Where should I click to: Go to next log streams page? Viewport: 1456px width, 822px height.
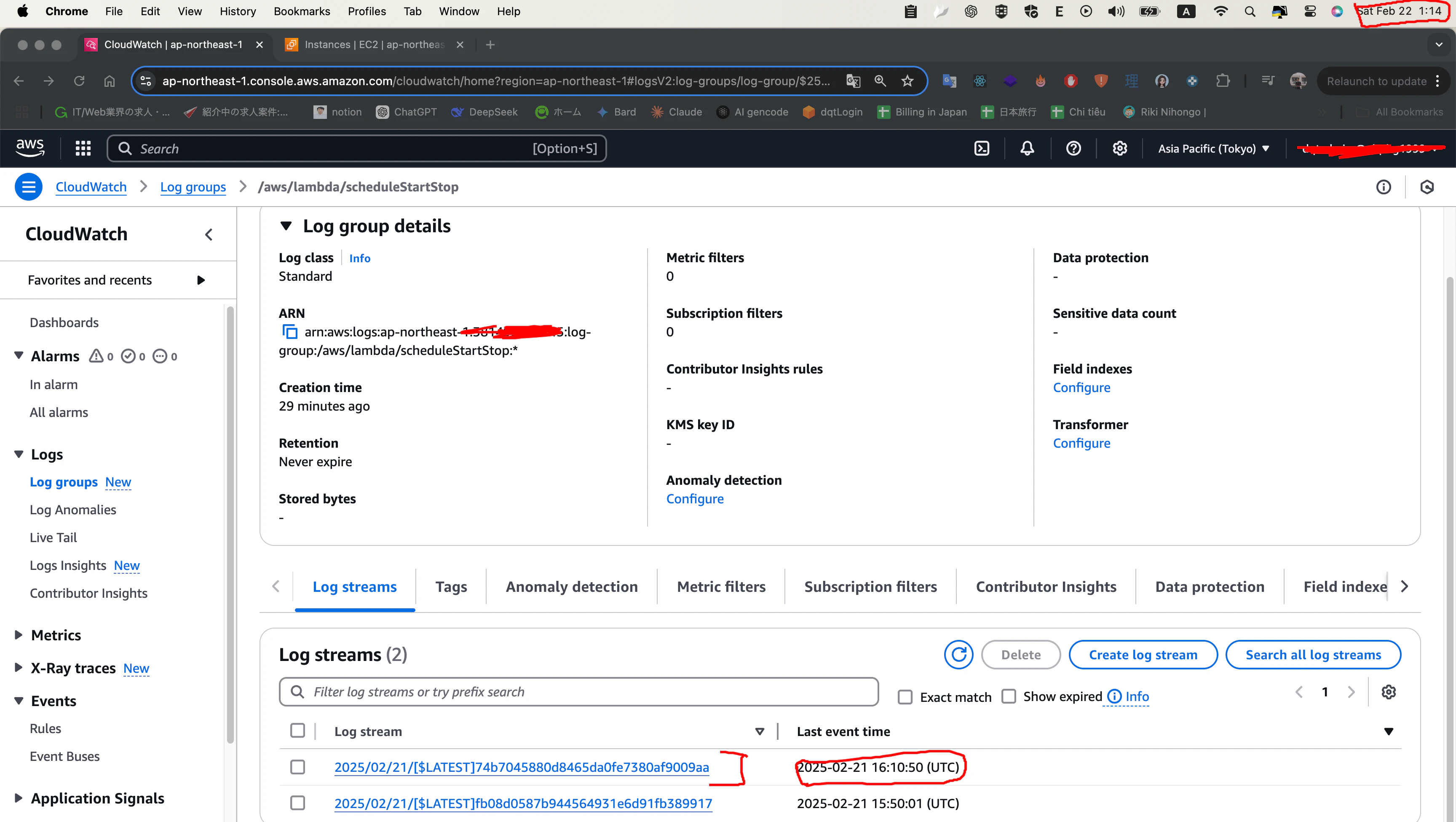click(x=1351, y=692)
